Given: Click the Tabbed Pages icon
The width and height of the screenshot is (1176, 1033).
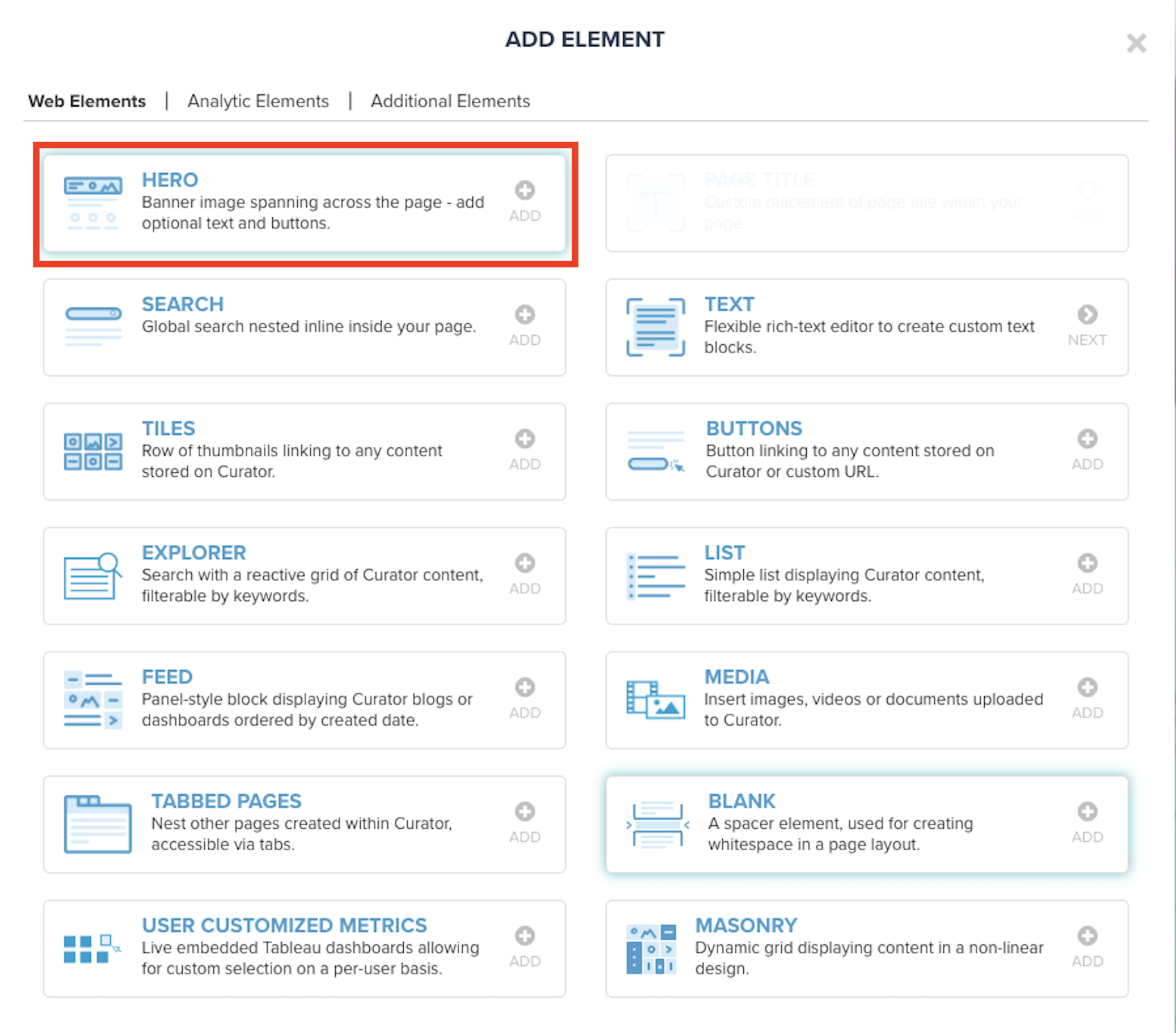Looking at the screenshot, I should point(97,824).
